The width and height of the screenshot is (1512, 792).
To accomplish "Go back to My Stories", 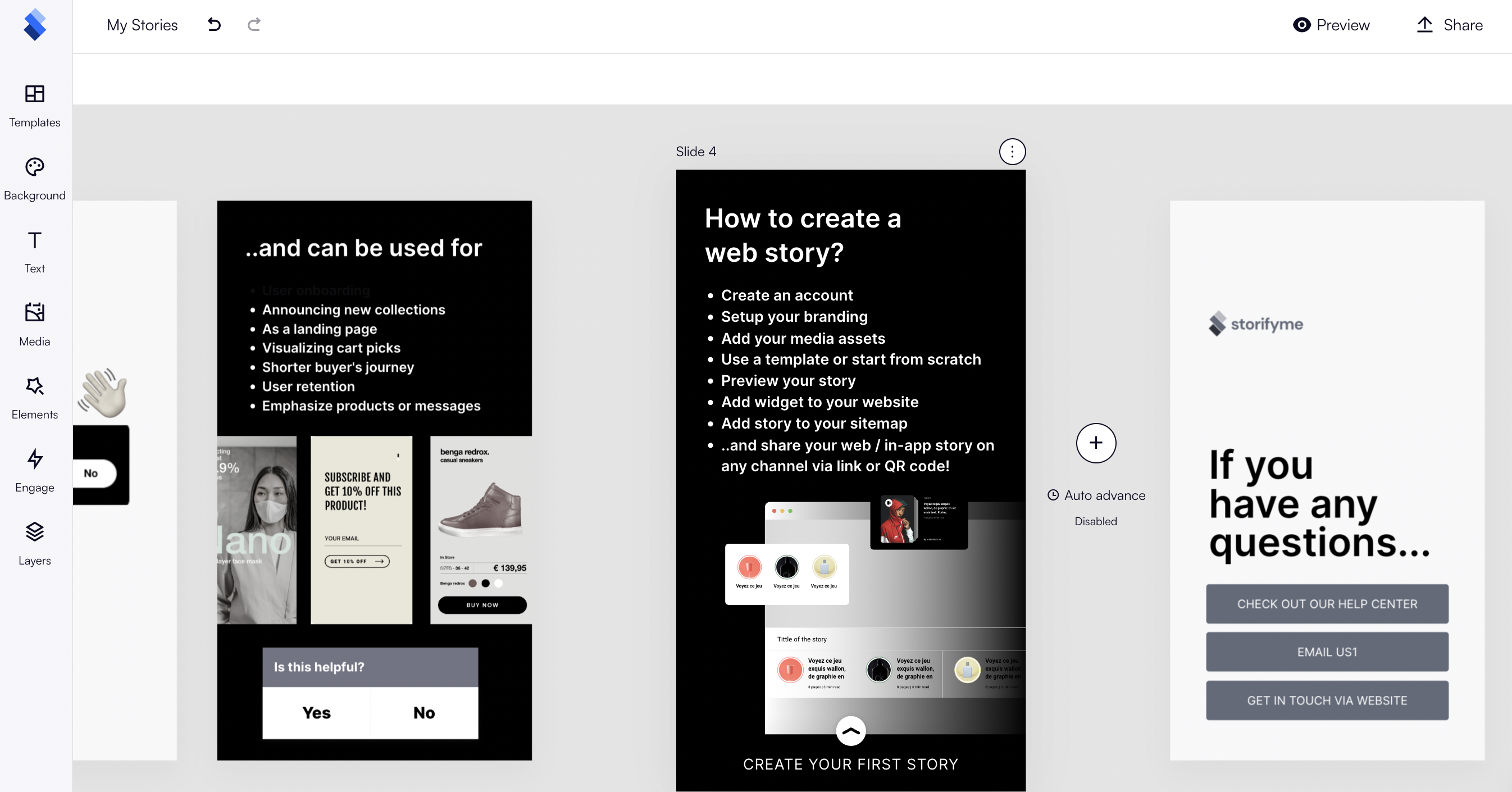I will 142,25.
